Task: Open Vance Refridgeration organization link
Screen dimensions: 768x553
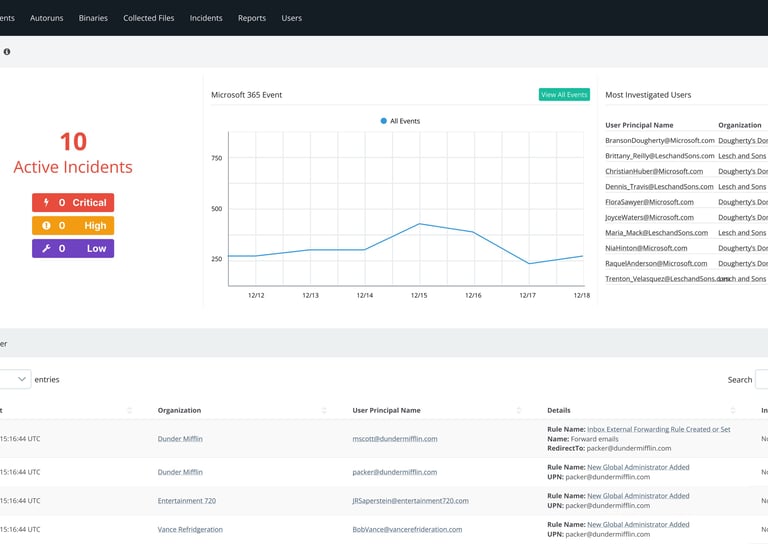Action: 190,529
